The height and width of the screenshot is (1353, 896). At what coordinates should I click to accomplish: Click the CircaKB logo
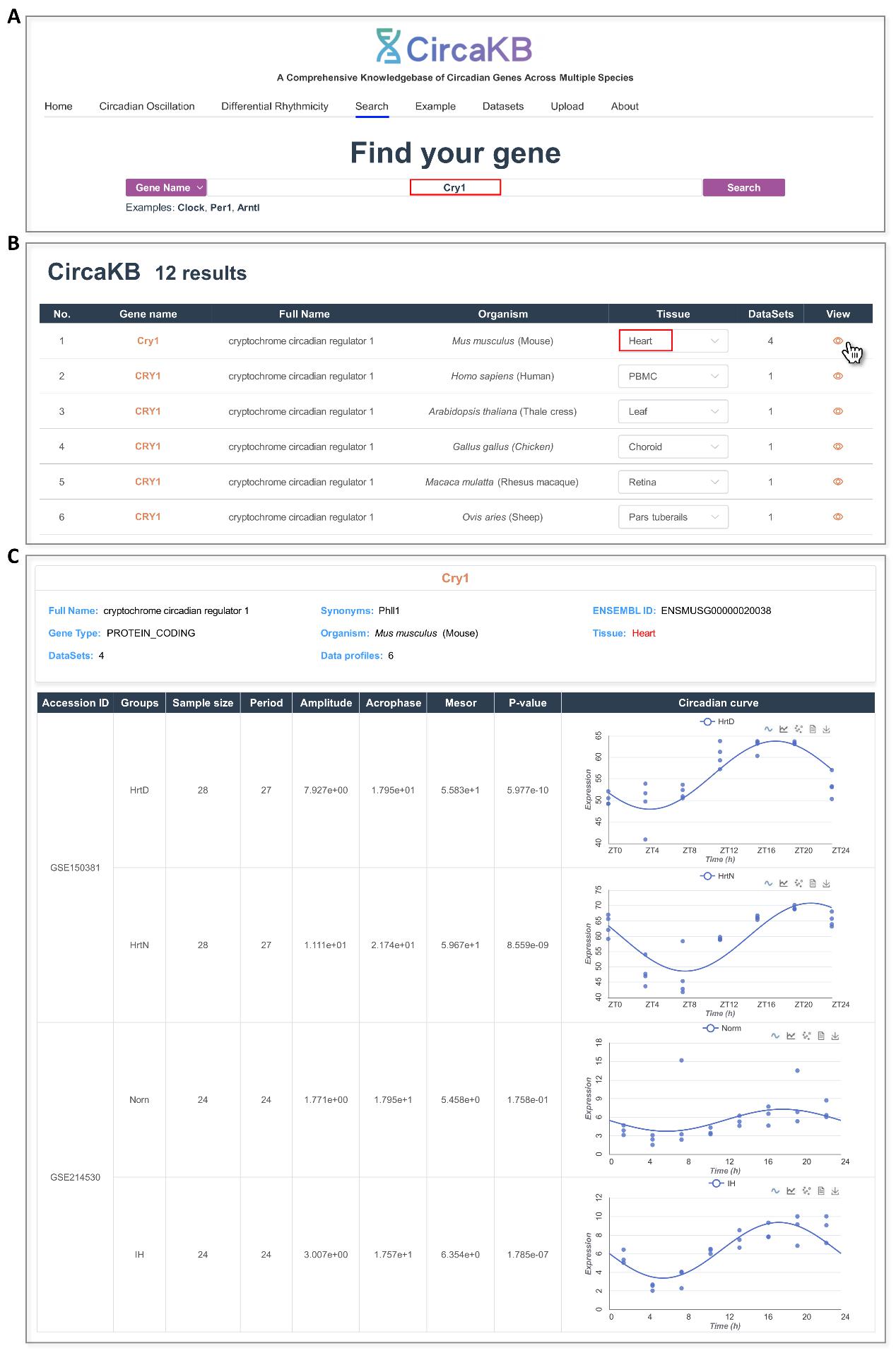[x=454, y=47]
